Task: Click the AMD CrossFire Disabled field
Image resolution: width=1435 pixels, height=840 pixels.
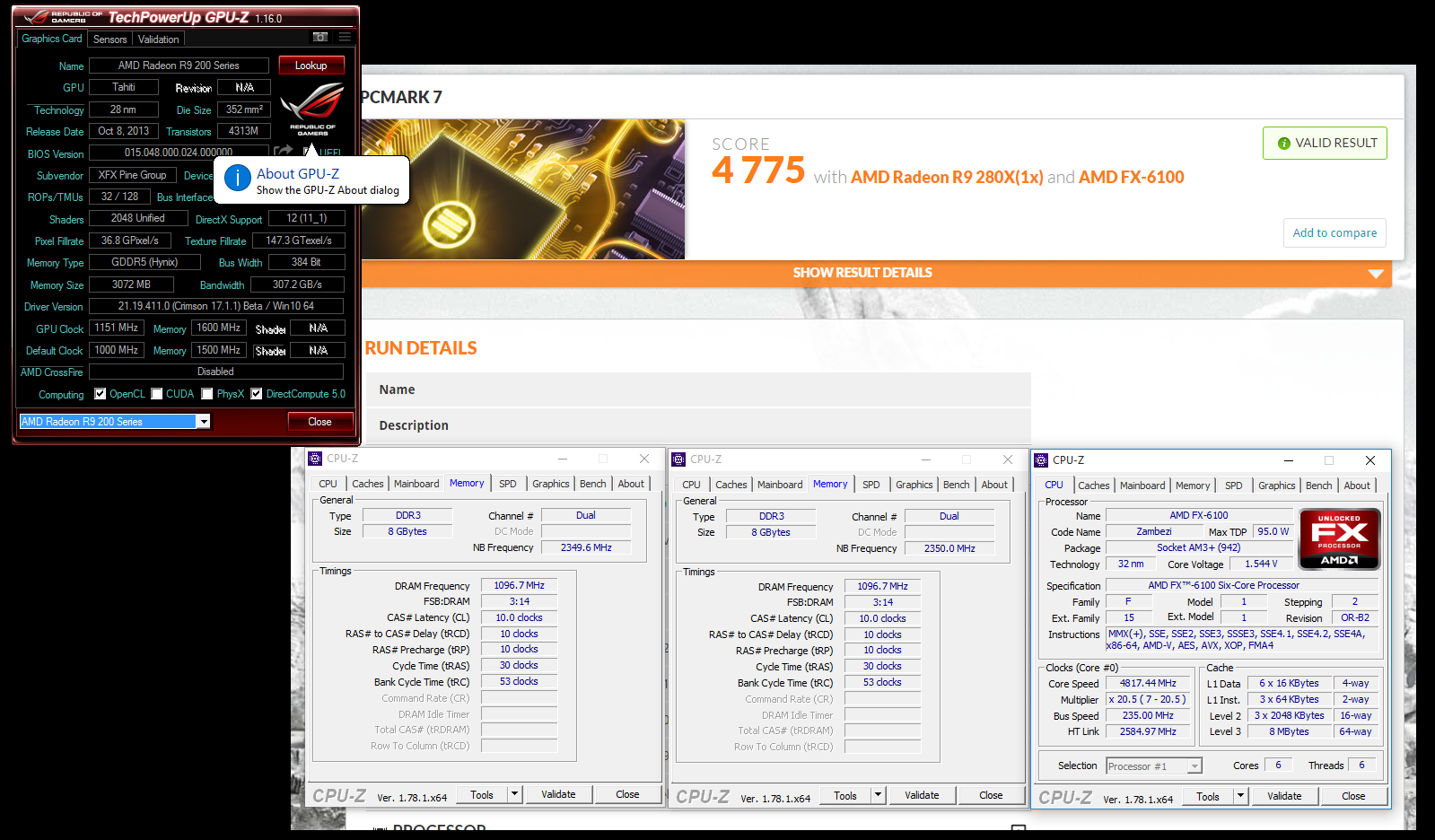Action: [216, 372]
